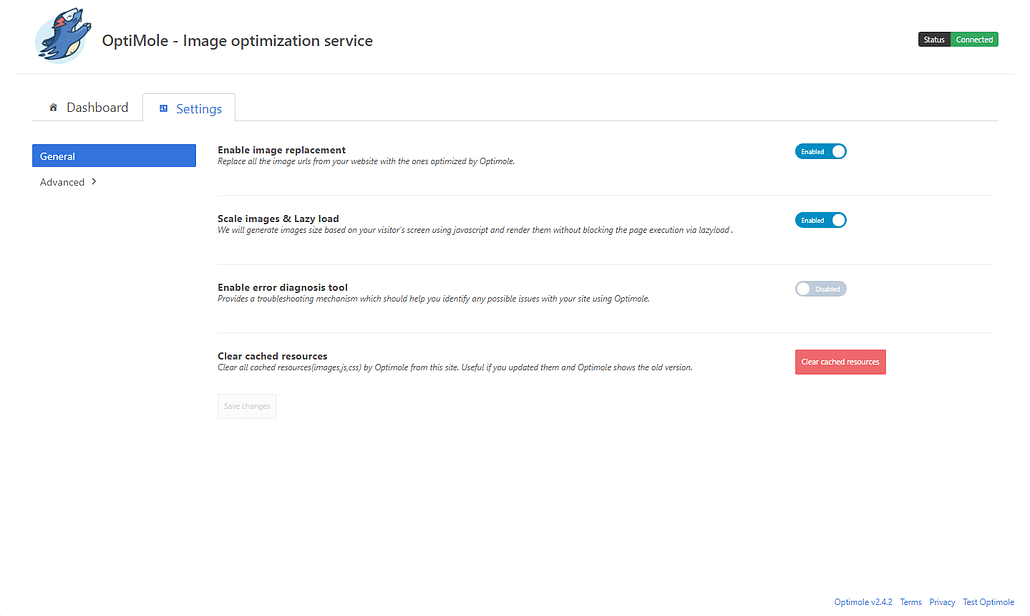Click the Clear cached resources button

[840, 362]
